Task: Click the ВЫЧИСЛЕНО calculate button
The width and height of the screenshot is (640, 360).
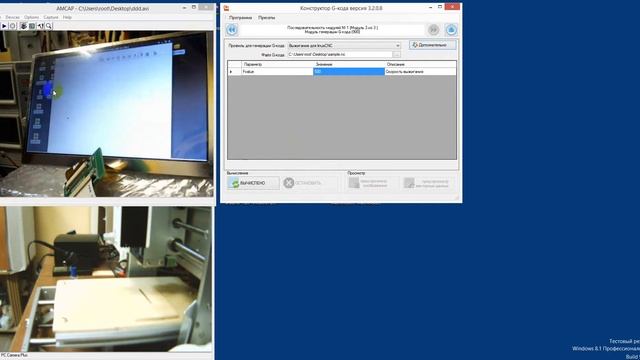Action: pyautogui.click(x=253, y=183)
